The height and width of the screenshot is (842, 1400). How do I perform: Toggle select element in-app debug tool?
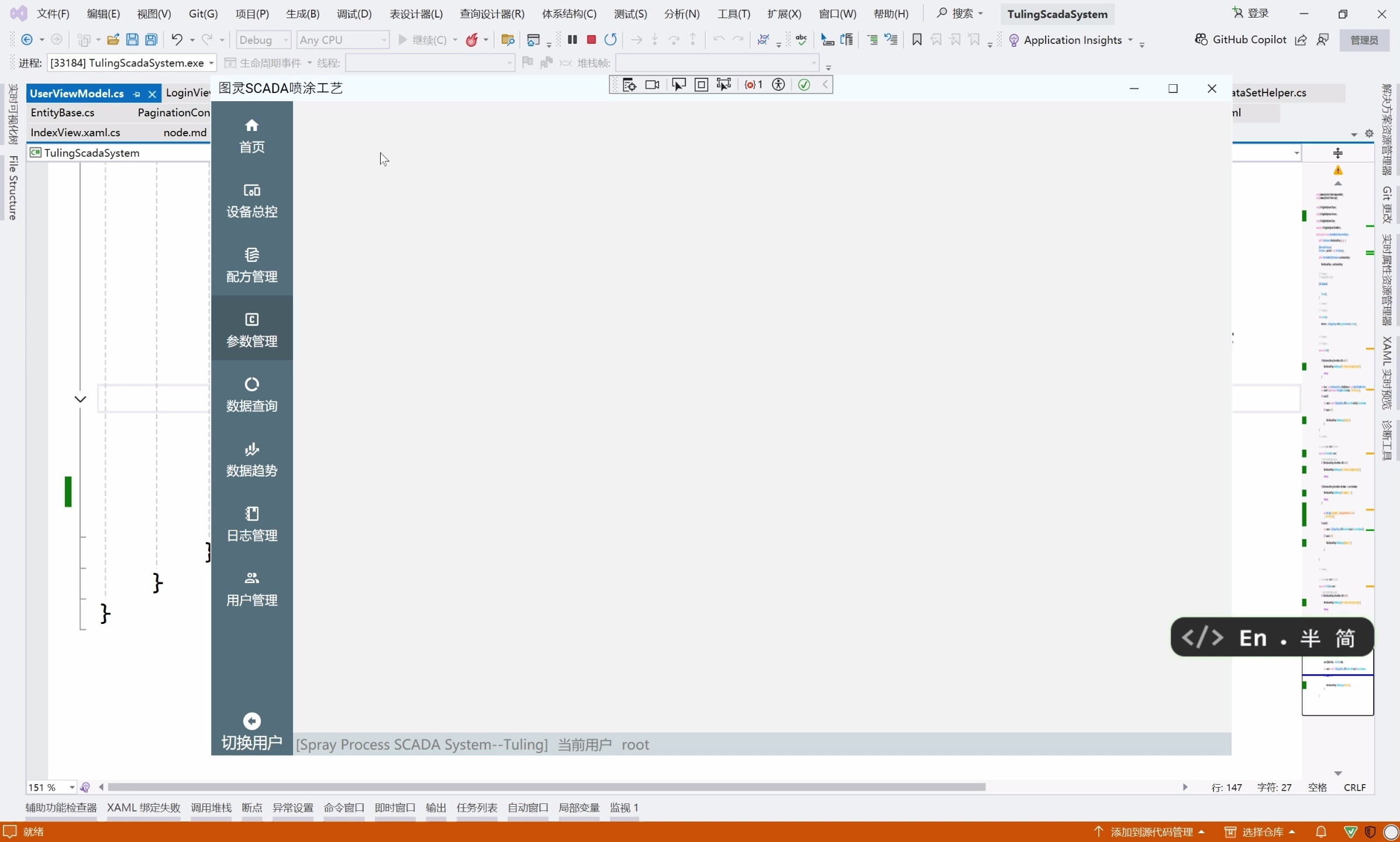tap(678, 85)
